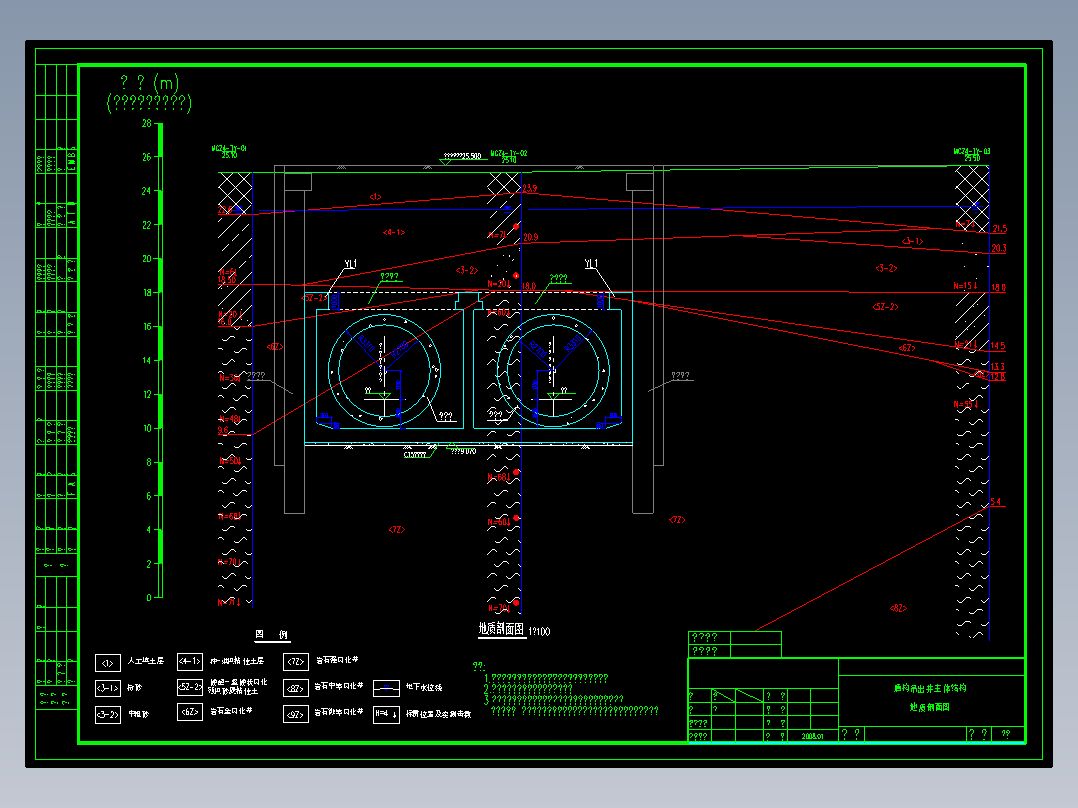Click the <9Z> legend symbol box
The width and height of the screenshot is (1078, 808).
(x=296, y=714)
